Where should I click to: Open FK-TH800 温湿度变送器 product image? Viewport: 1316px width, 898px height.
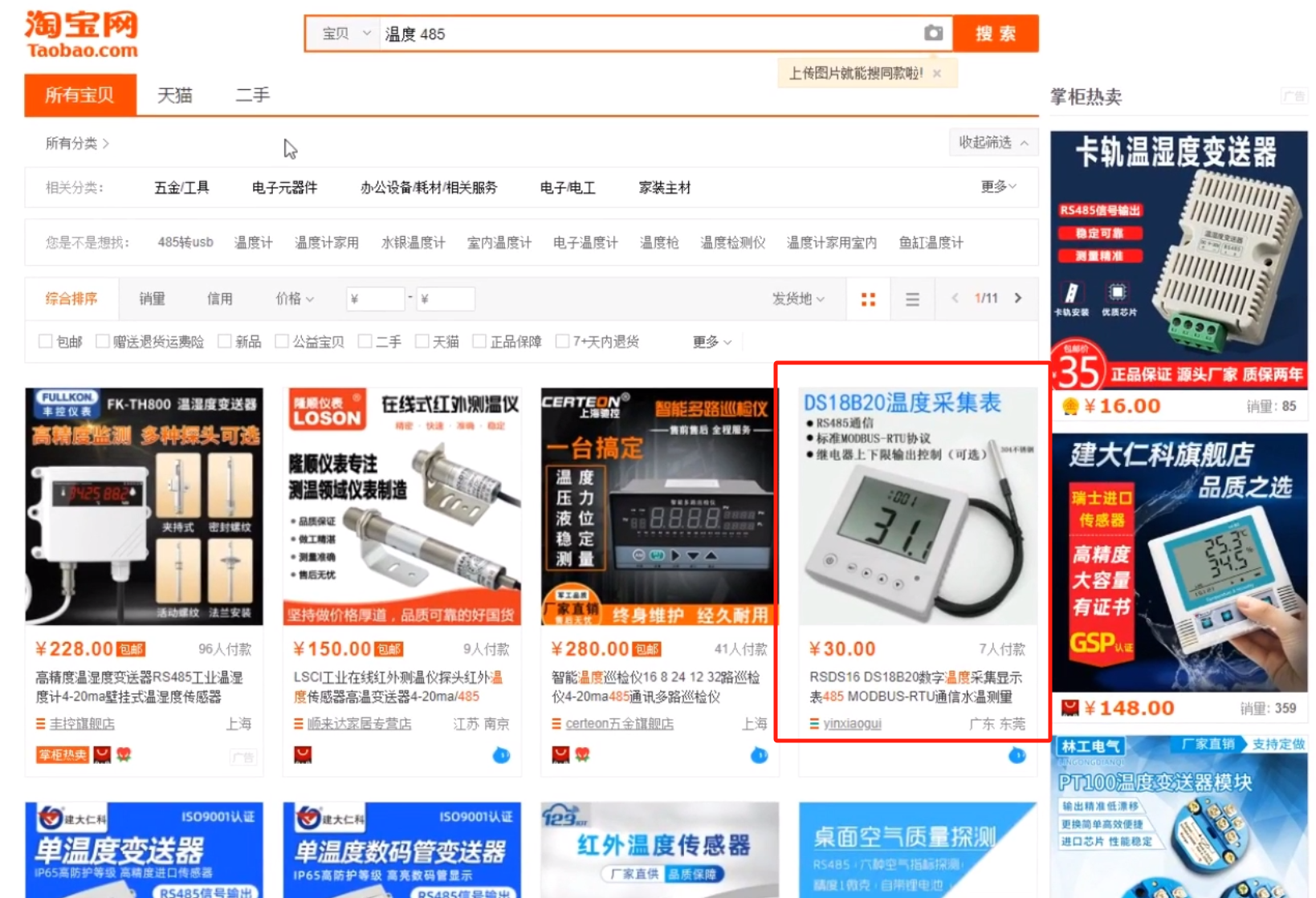click(145, 506)
